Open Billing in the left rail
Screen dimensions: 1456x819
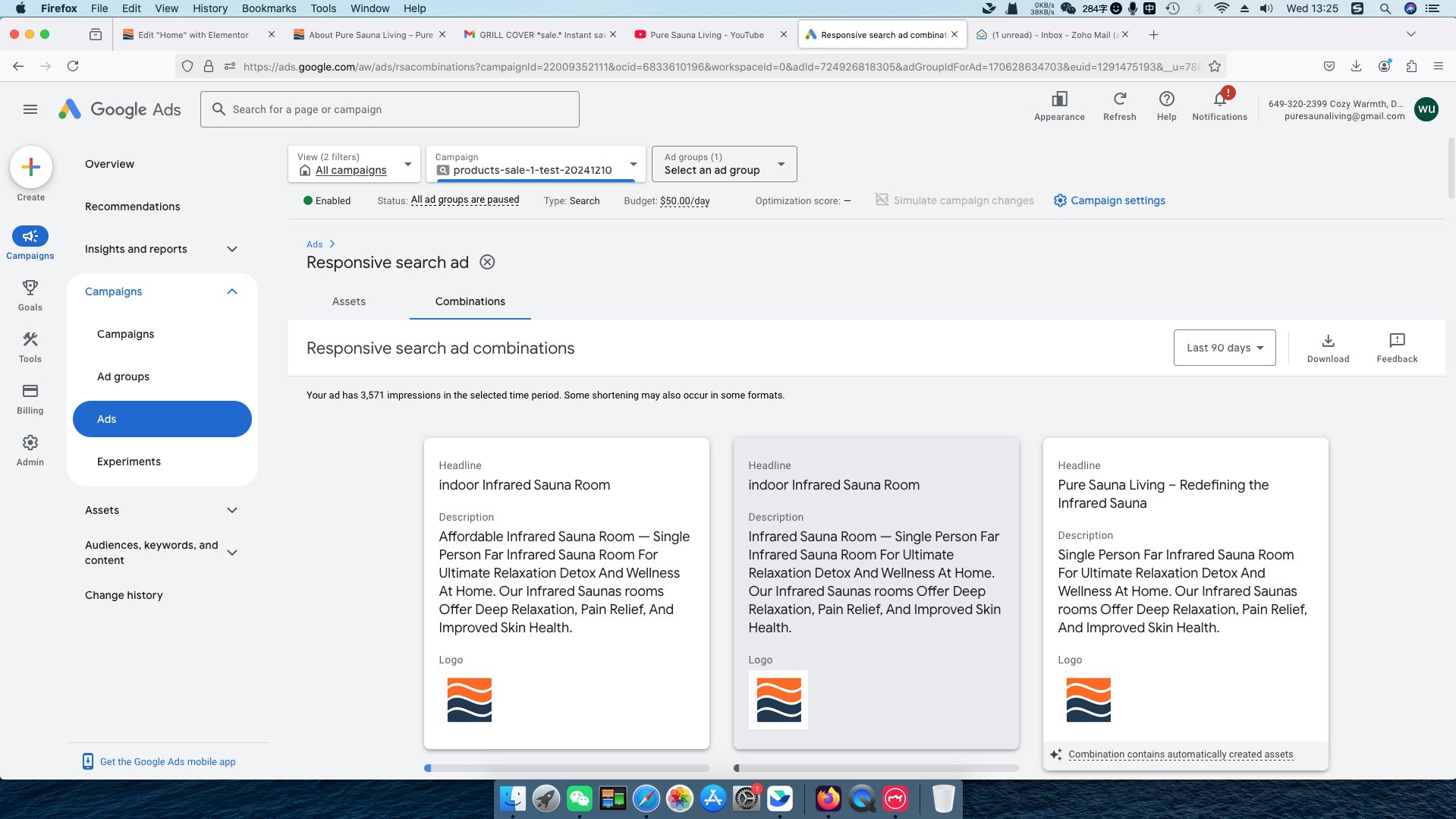(x=30, y=392)
